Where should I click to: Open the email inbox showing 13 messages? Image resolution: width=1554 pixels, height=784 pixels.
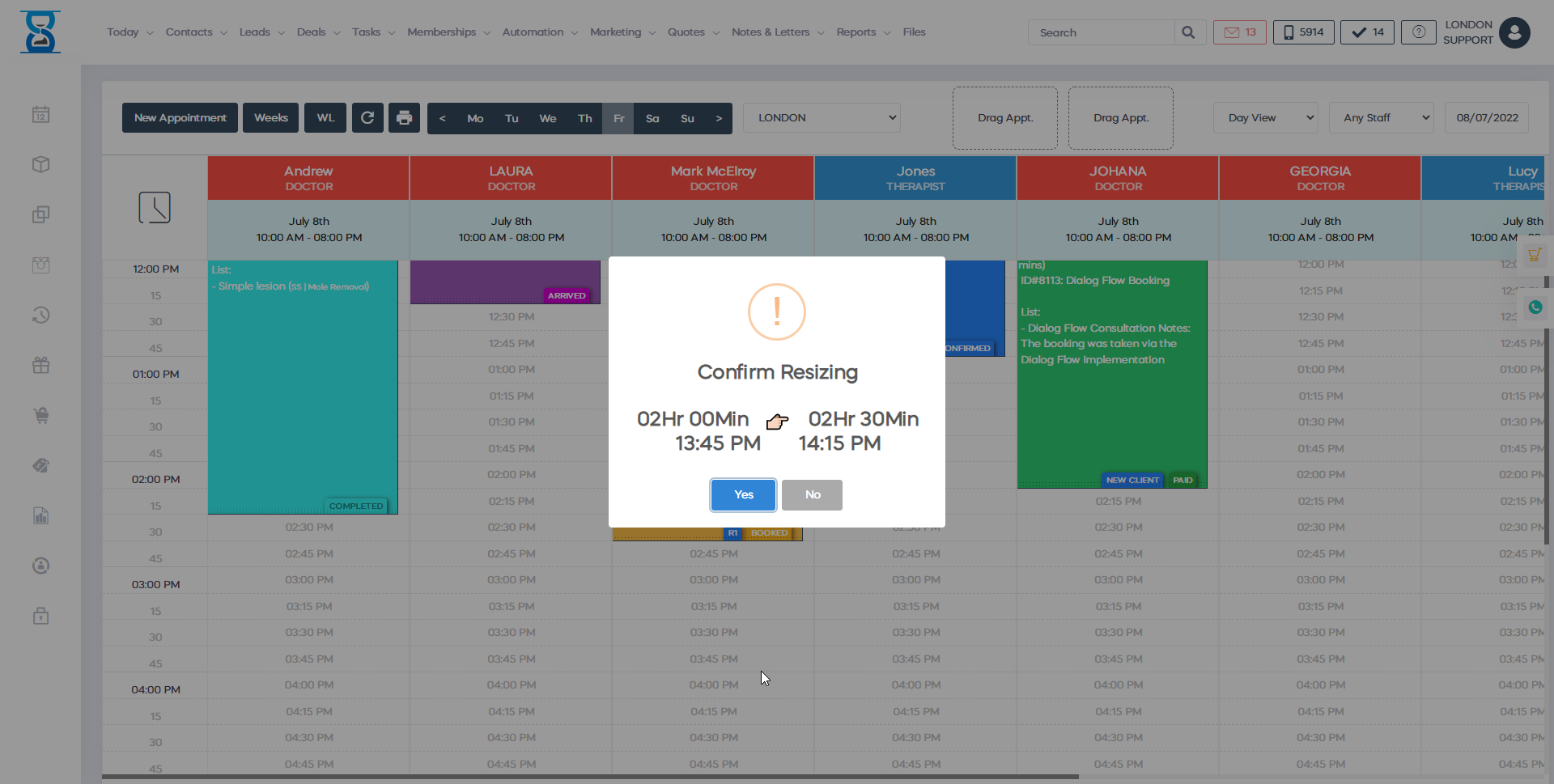(1239, 32)
